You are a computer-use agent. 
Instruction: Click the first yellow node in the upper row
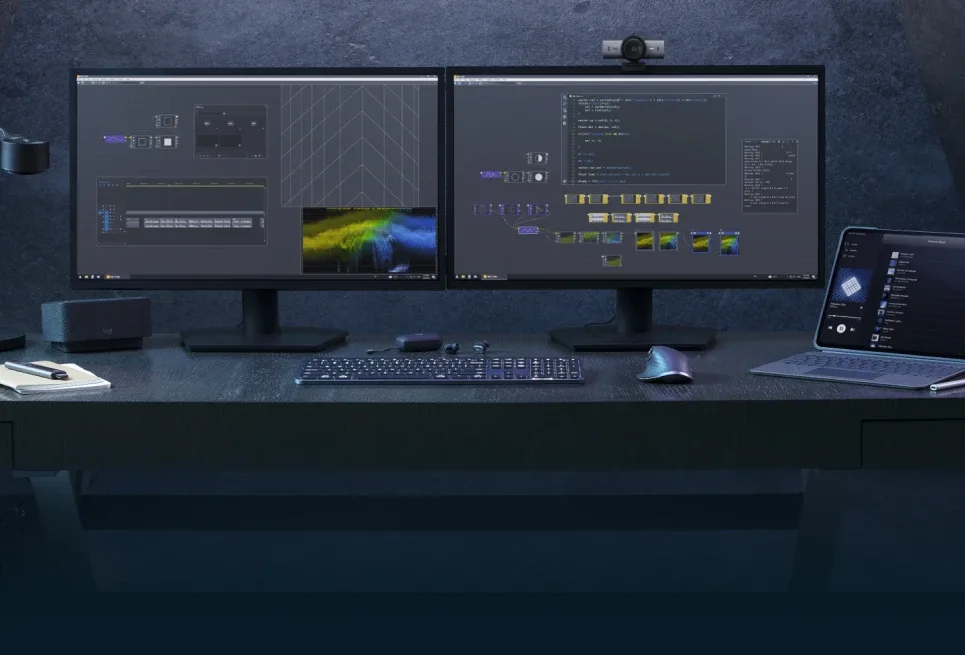pos(573,199)
